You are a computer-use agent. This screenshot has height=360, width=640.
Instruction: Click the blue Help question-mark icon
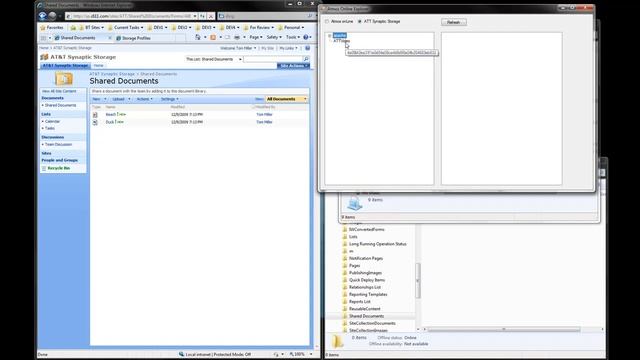[x=305, y=37]
